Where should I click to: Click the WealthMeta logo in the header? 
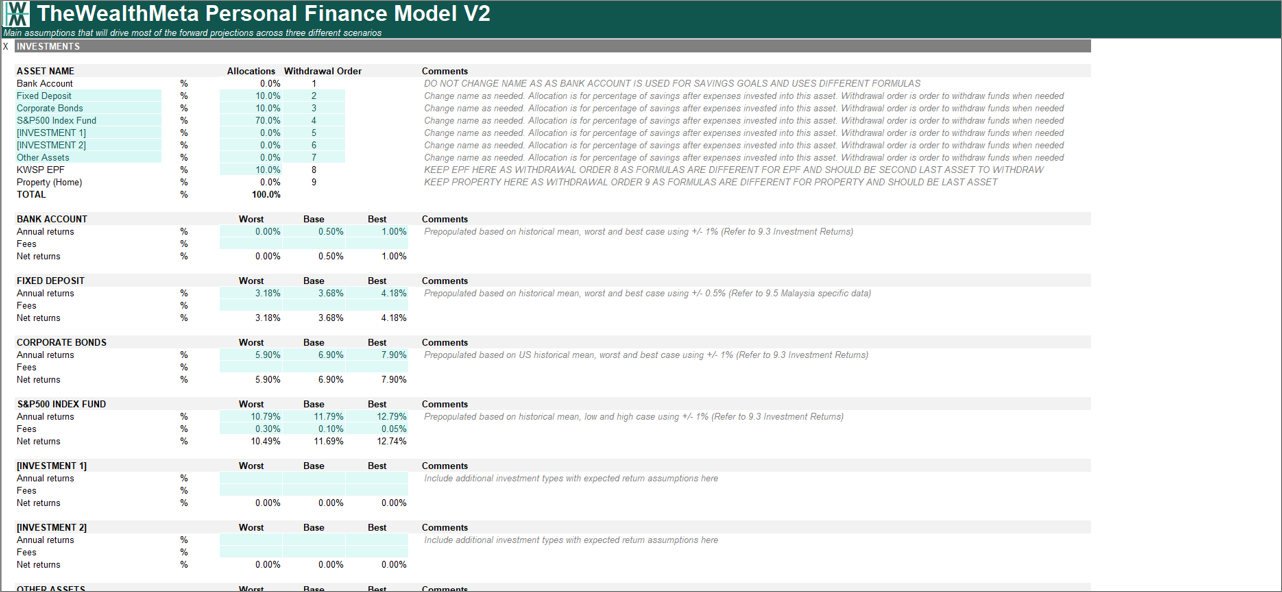tap(16, 14)
